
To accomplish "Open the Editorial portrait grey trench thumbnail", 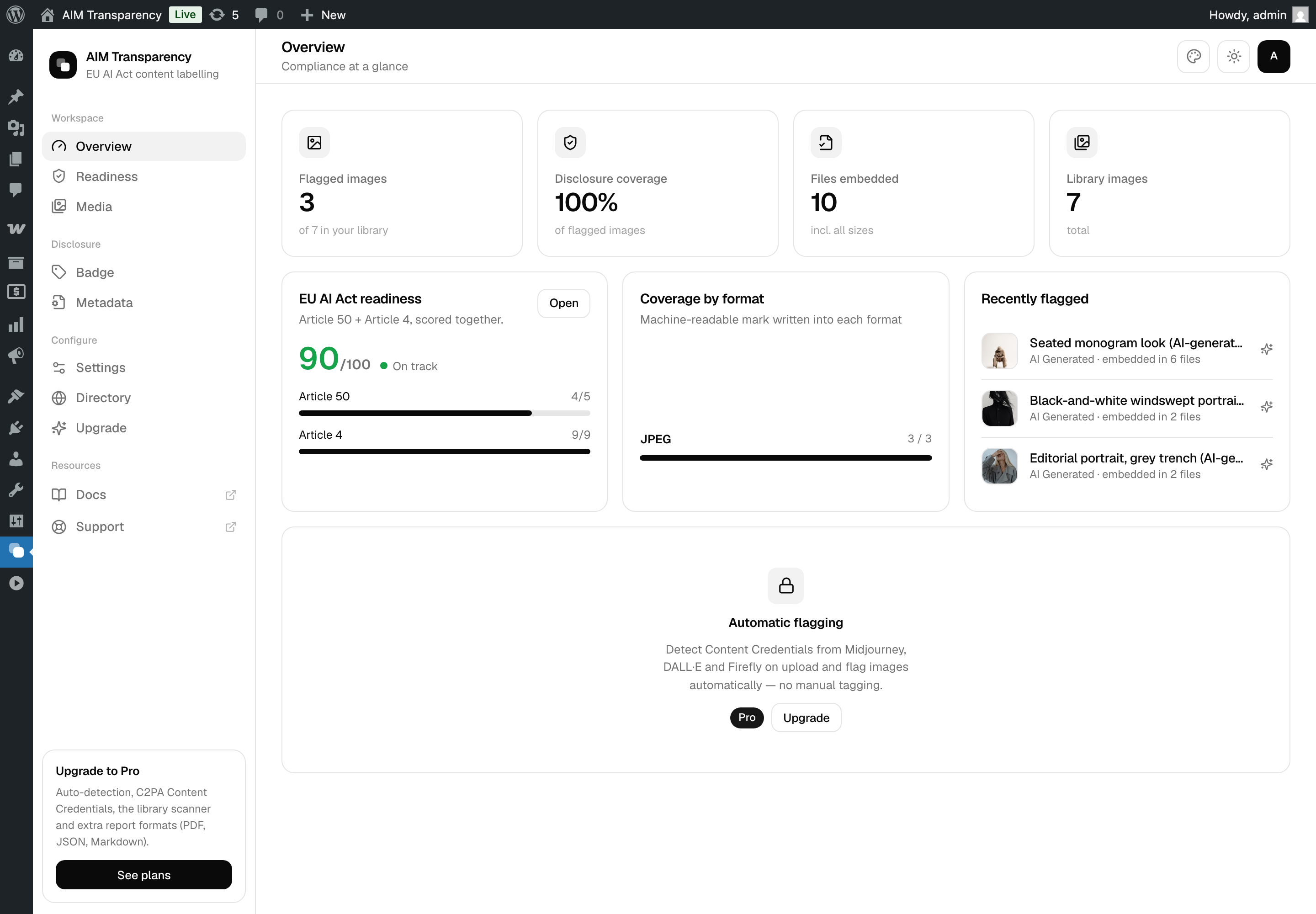I will pyautogui.click(x=1000, y=466).
